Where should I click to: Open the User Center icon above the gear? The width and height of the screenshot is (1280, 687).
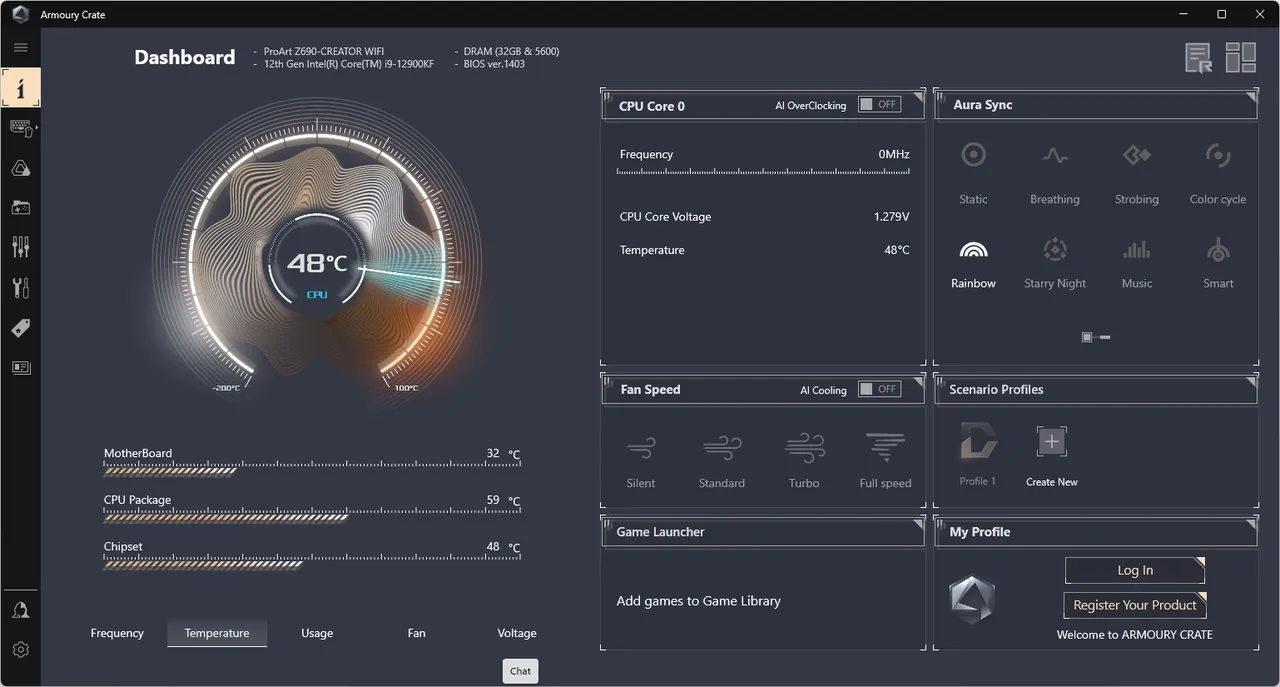click(x=20, y=610)
